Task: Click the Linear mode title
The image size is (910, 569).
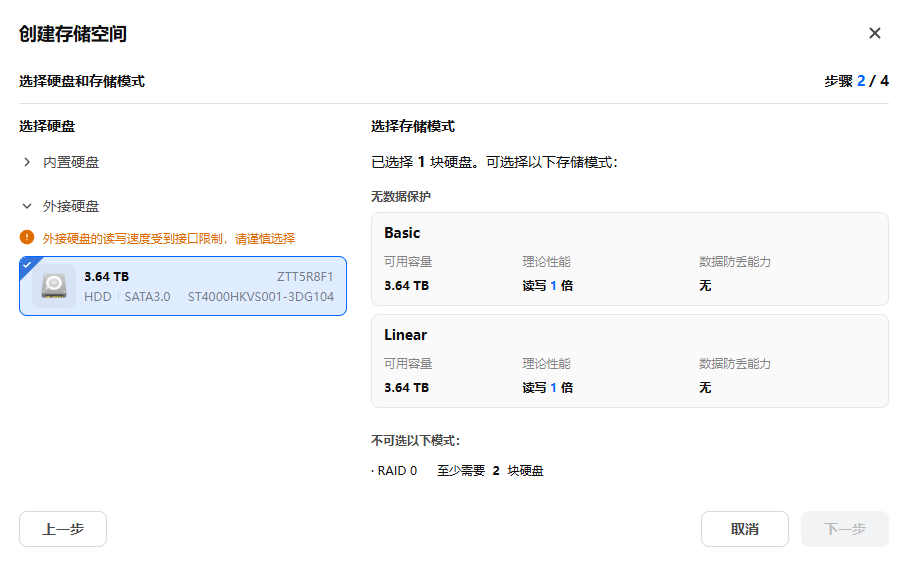Action: point(406,335)
